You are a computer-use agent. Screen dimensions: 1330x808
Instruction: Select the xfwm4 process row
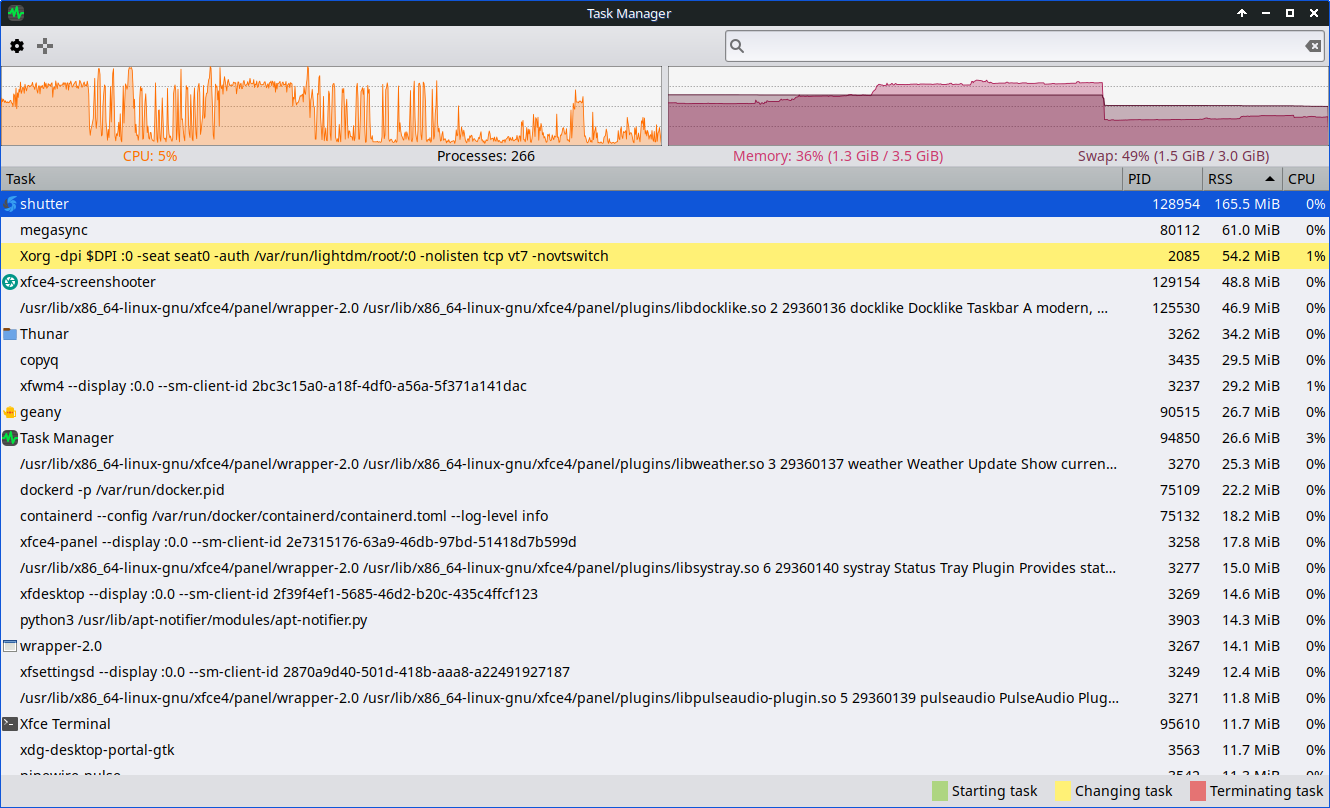[665, 386]
